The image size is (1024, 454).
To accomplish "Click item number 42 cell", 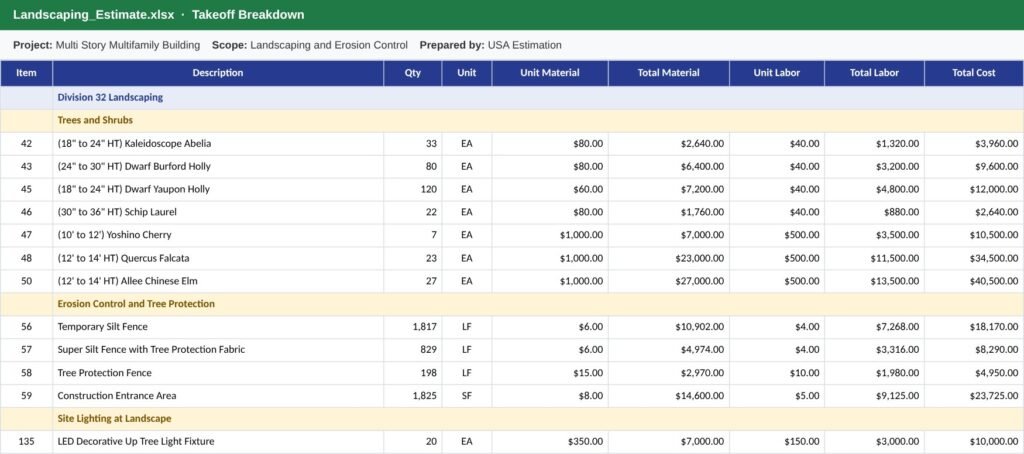I will click(26, 144).
